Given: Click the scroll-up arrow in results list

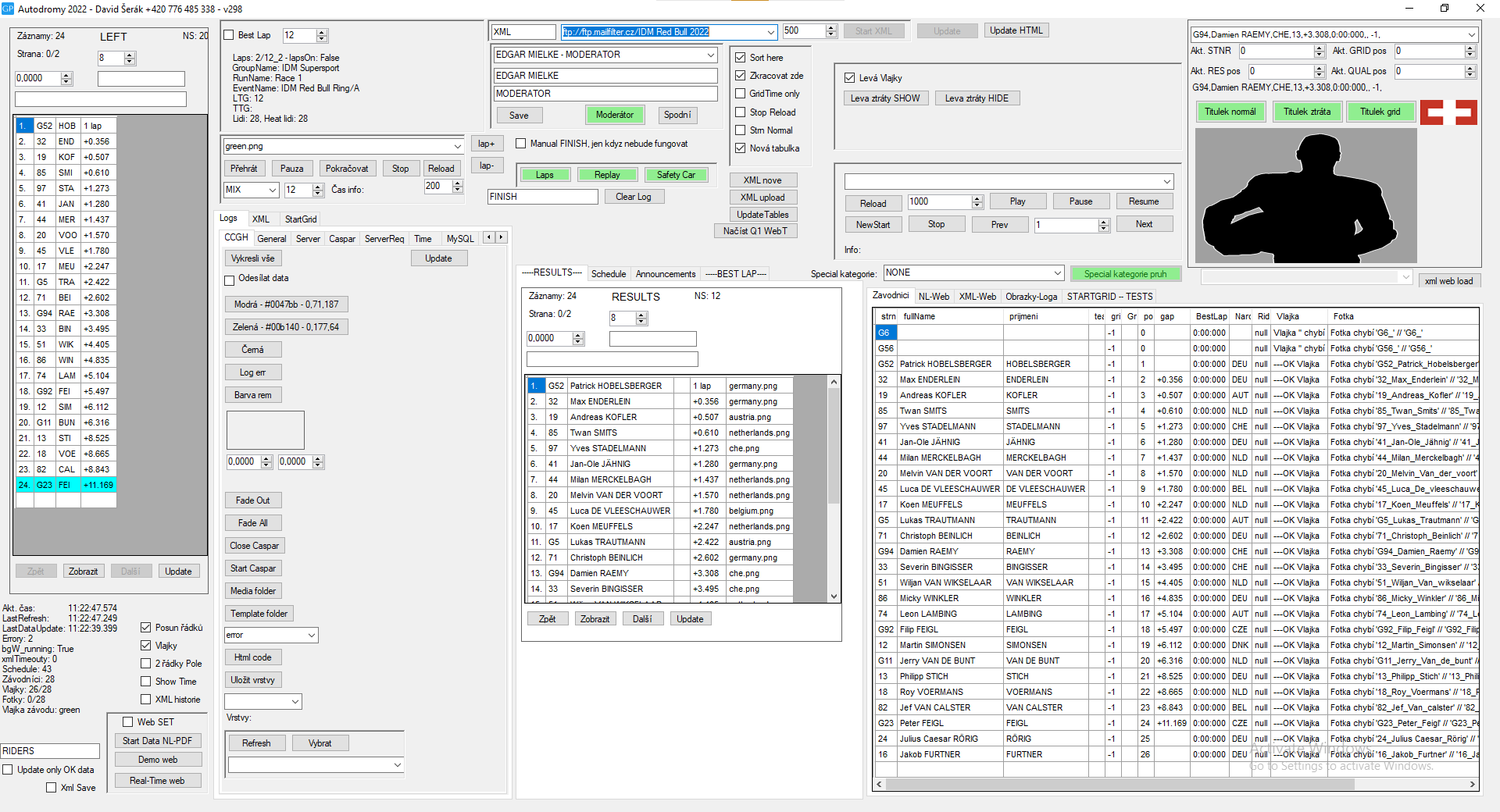Looking at the screenshot, I should tap(834, 383).
